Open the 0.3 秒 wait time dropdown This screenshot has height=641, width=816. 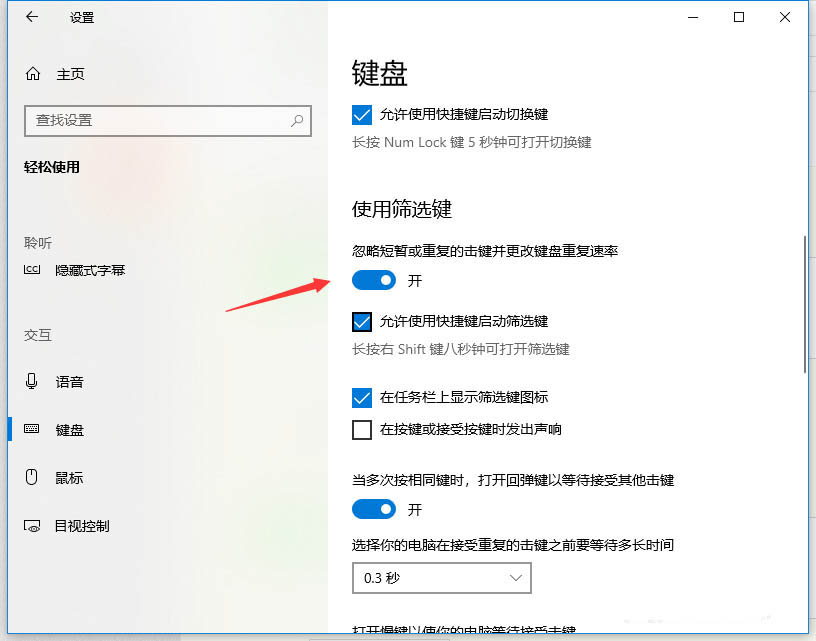[x=442, y=578]
